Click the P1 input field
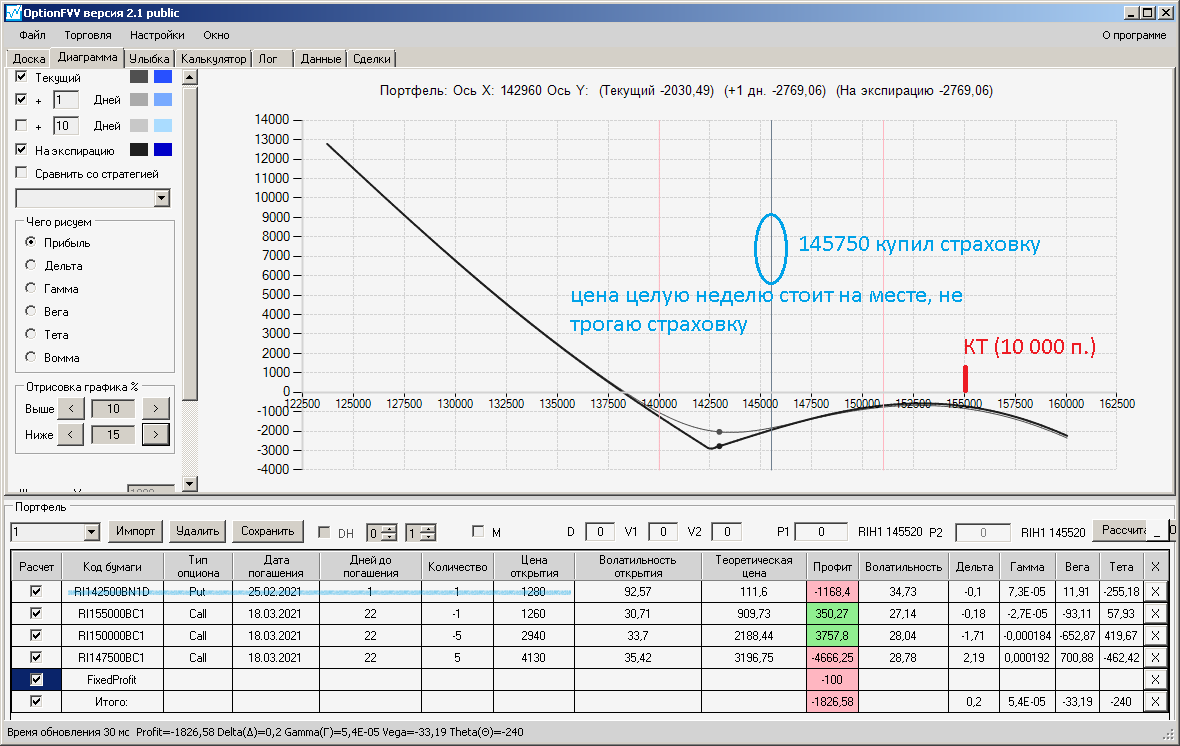The image size is (1180, 746). click(x=821, y=532)
